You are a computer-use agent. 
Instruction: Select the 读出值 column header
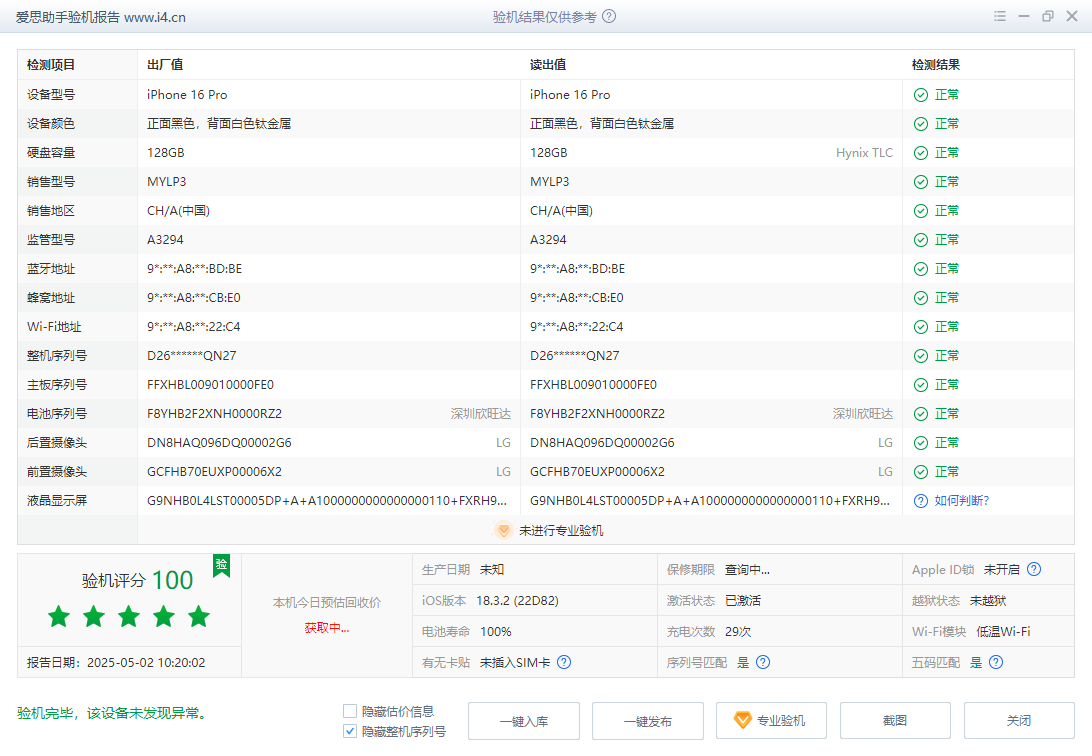[x=548, y=65]
